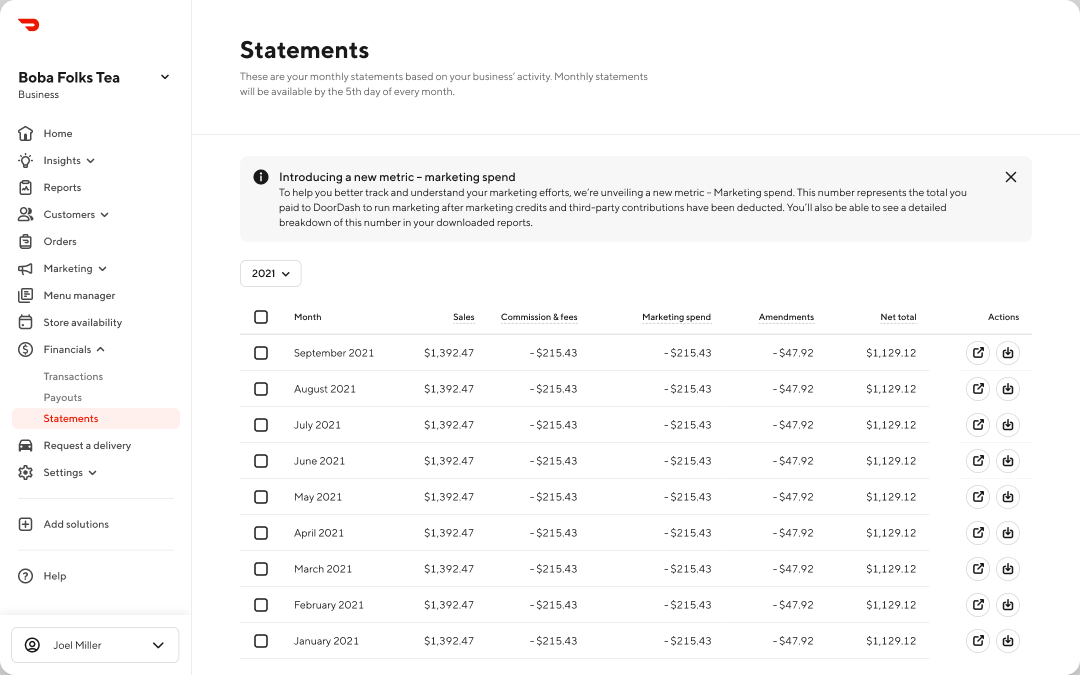Image resolution: width=1080 pixels, height=675 pixels.
Task: Download the June 2021 statement
Action: [1008, 461]
